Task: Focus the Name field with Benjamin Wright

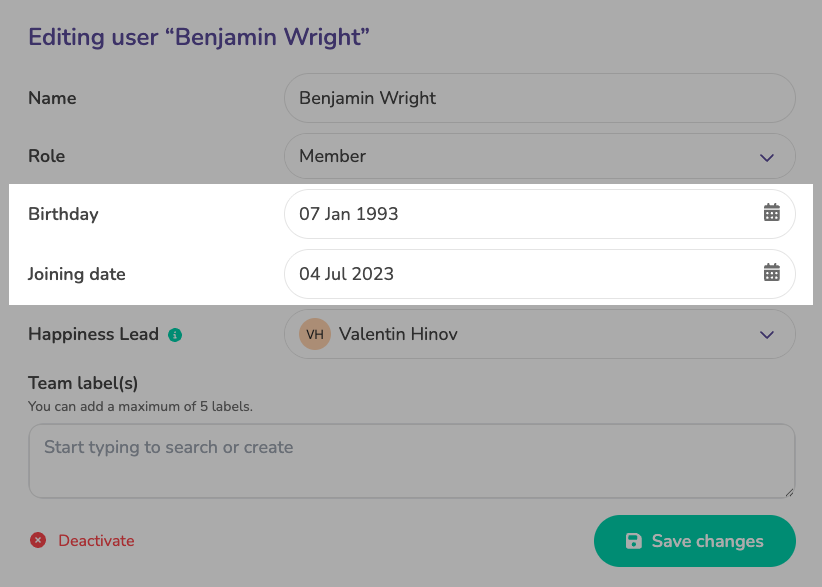Action: 540,98
